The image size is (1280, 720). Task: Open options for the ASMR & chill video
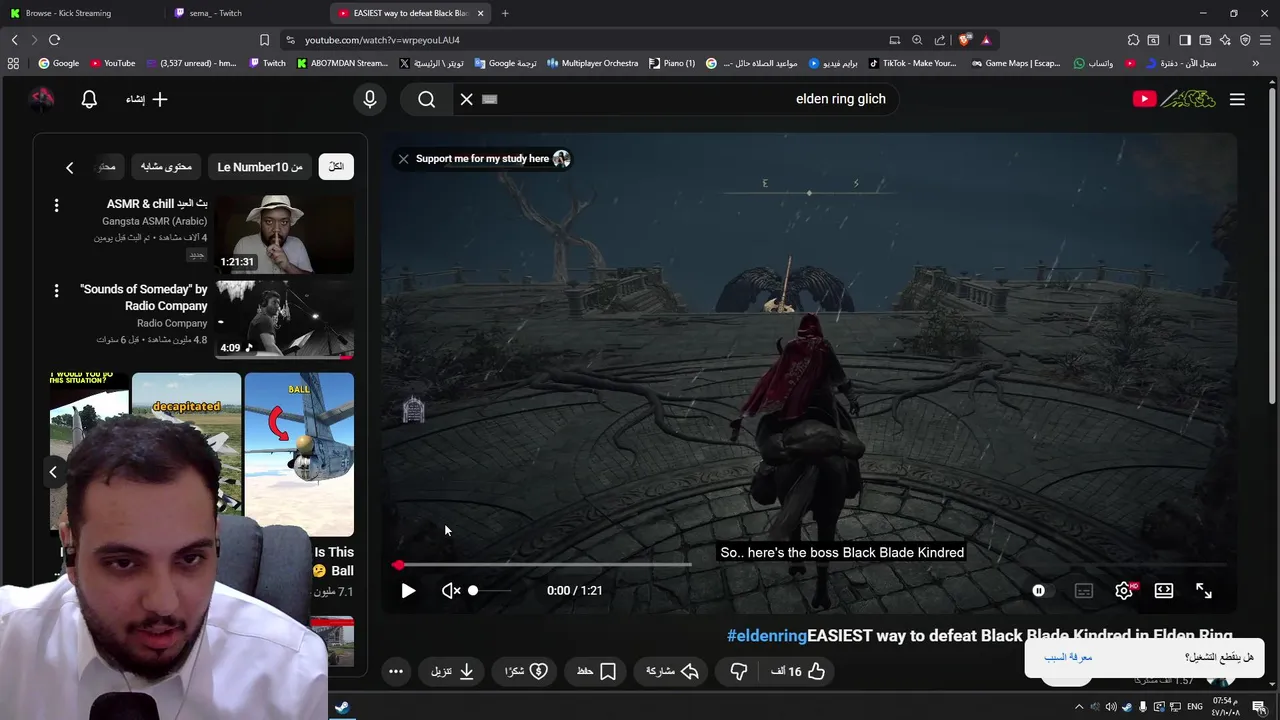pyautogui.click(x=56, y=205)
